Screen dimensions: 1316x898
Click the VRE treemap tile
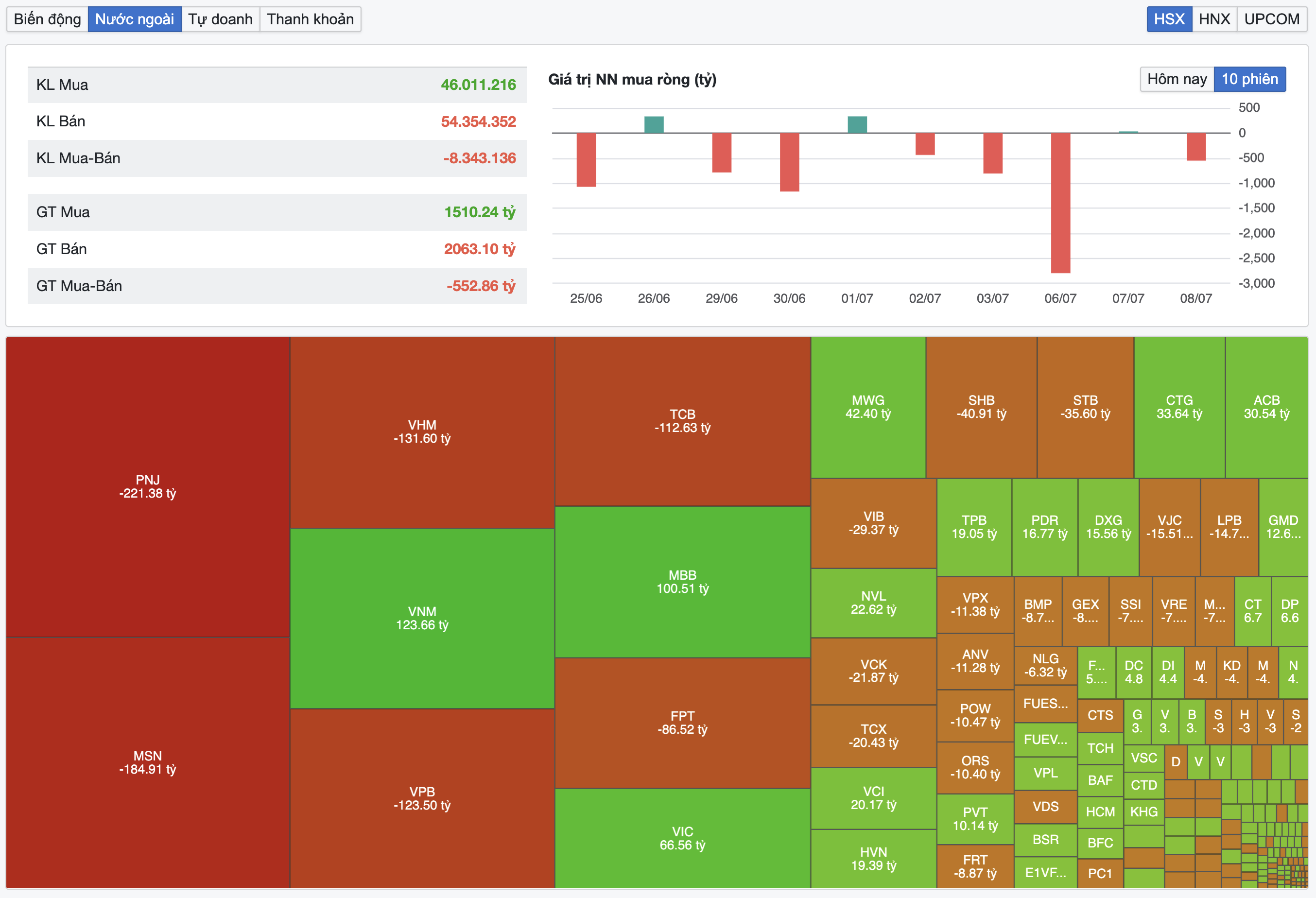pyautogui.click(x=1174, y=611)
